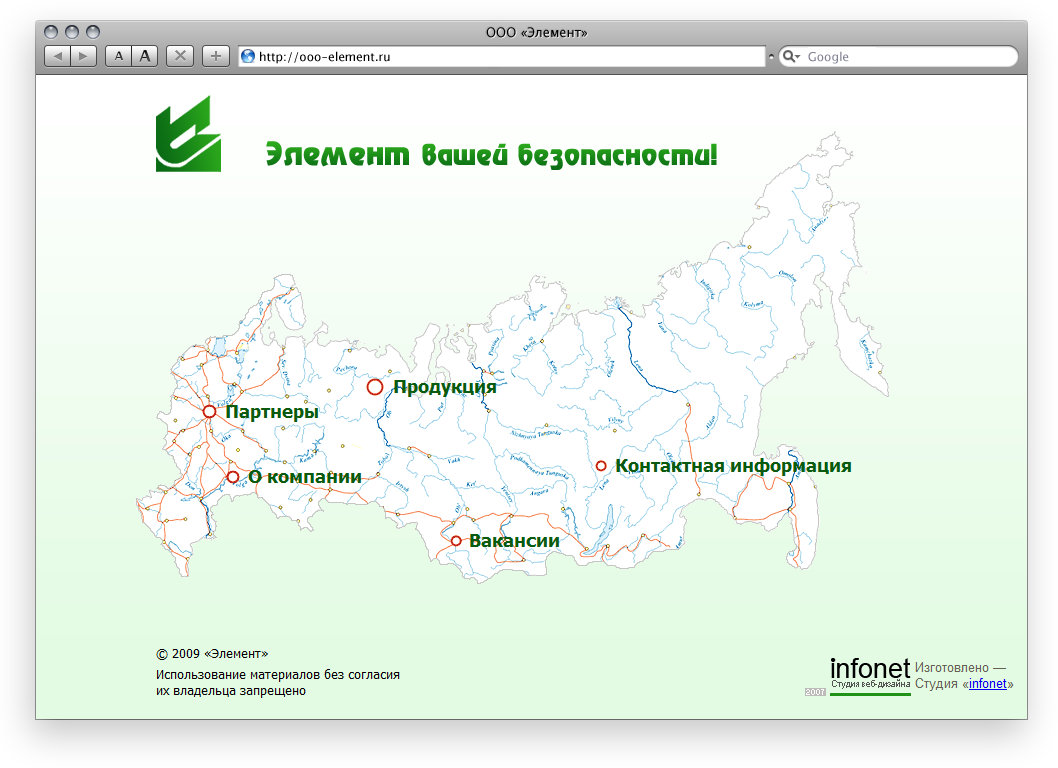Open the Контактная информация link

[x=733, y=466]
